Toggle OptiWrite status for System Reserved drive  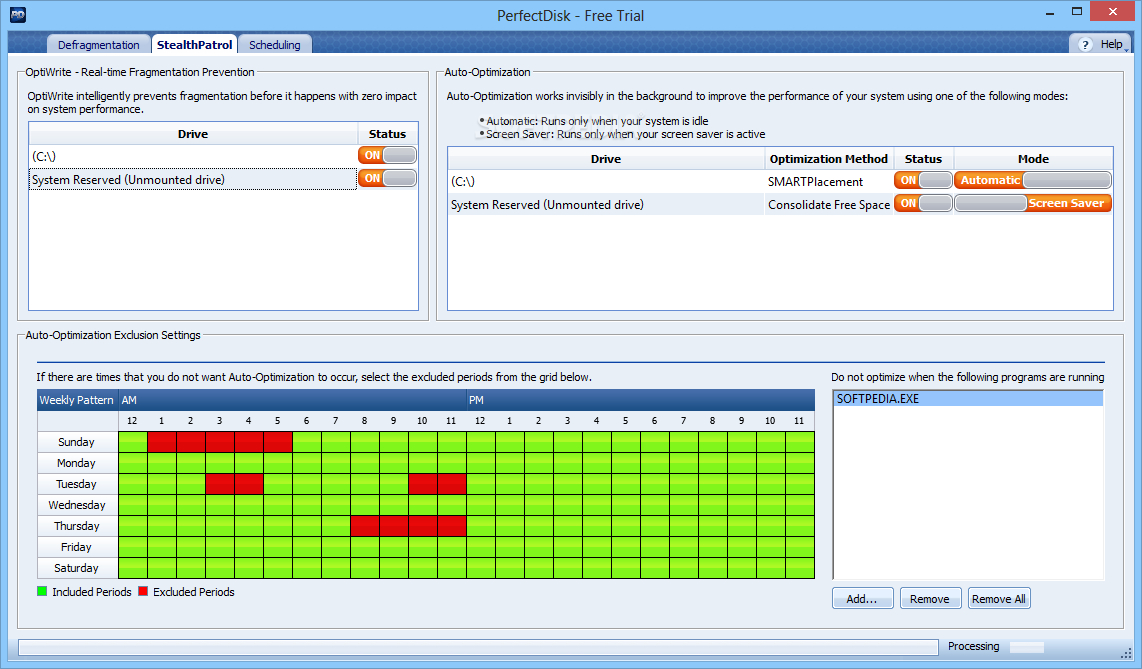pyautogui.click(x=387, y=178)
